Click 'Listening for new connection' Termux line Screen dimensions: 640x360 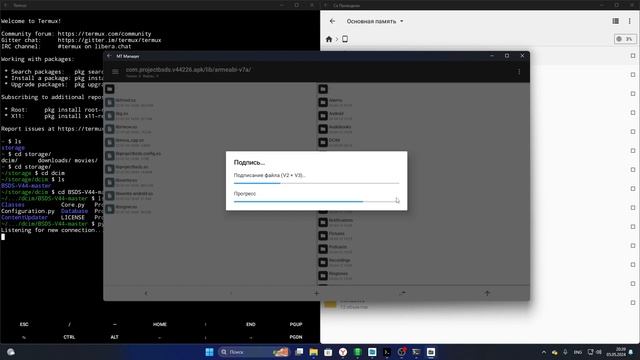tap(51, 230)
